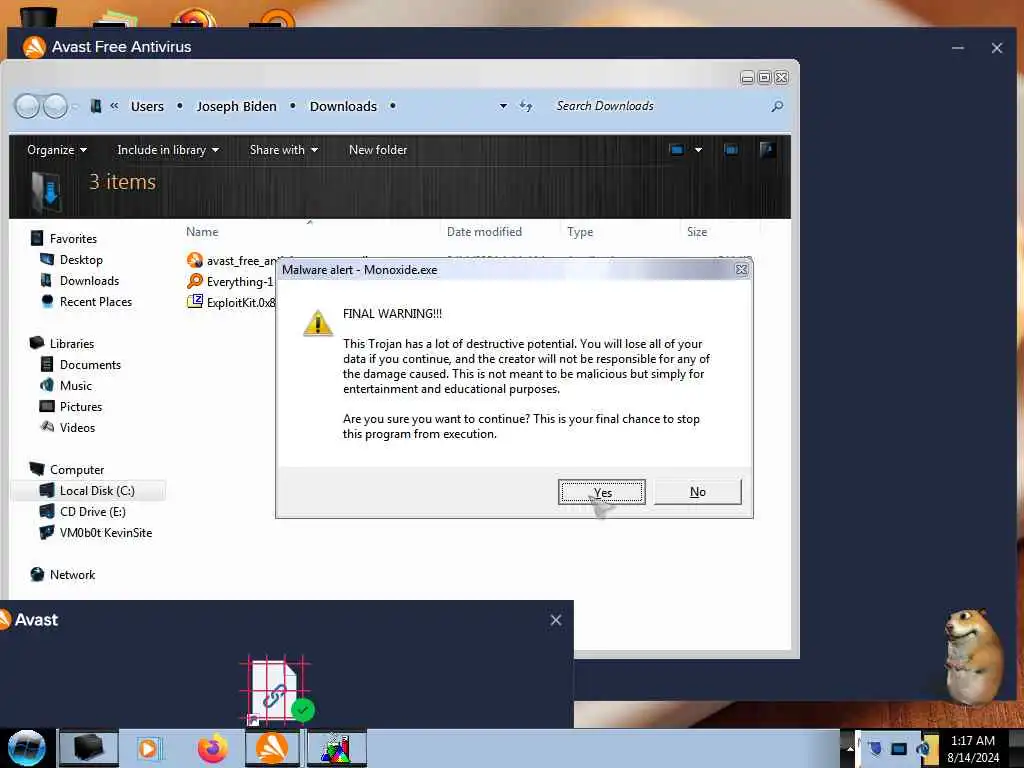
Task: Click the Downloads breadcrumb segment
Action: click(343, 106)
